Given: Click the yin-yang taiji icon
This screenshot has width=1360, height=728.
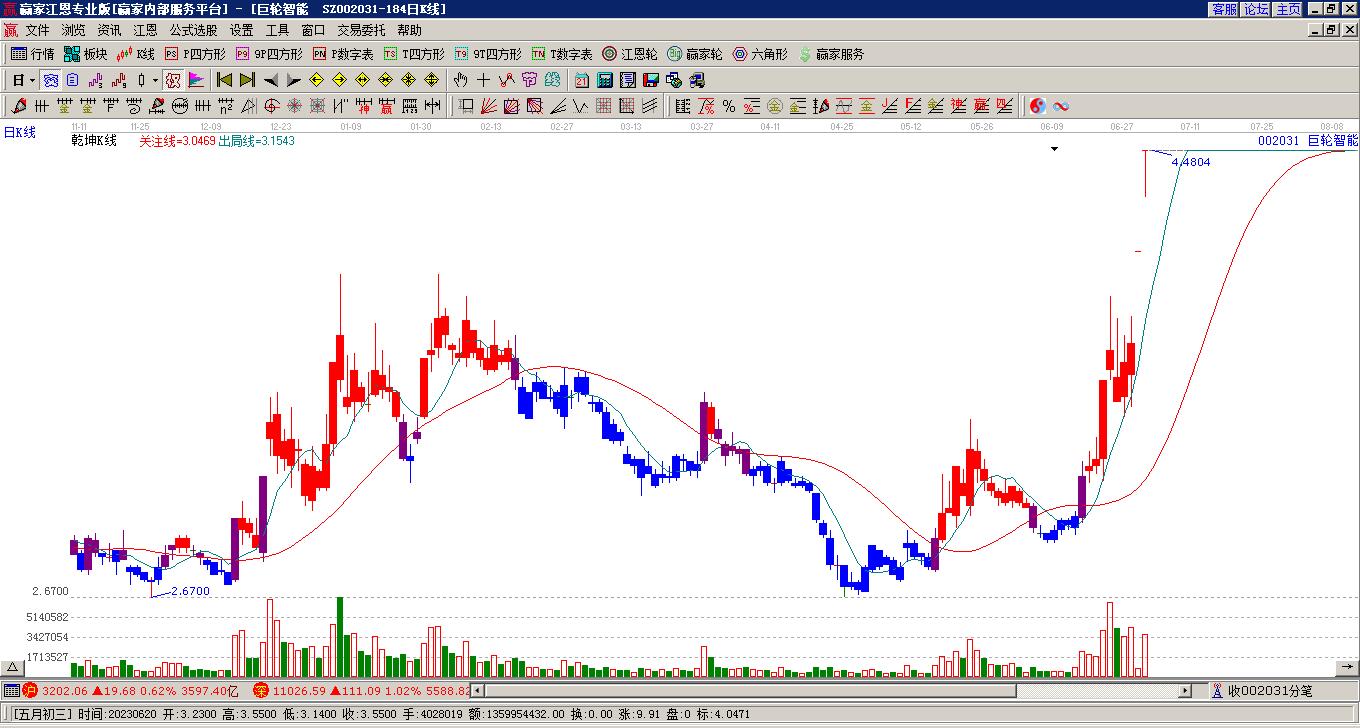Looking at the screenshot, I should point(1038,106).
